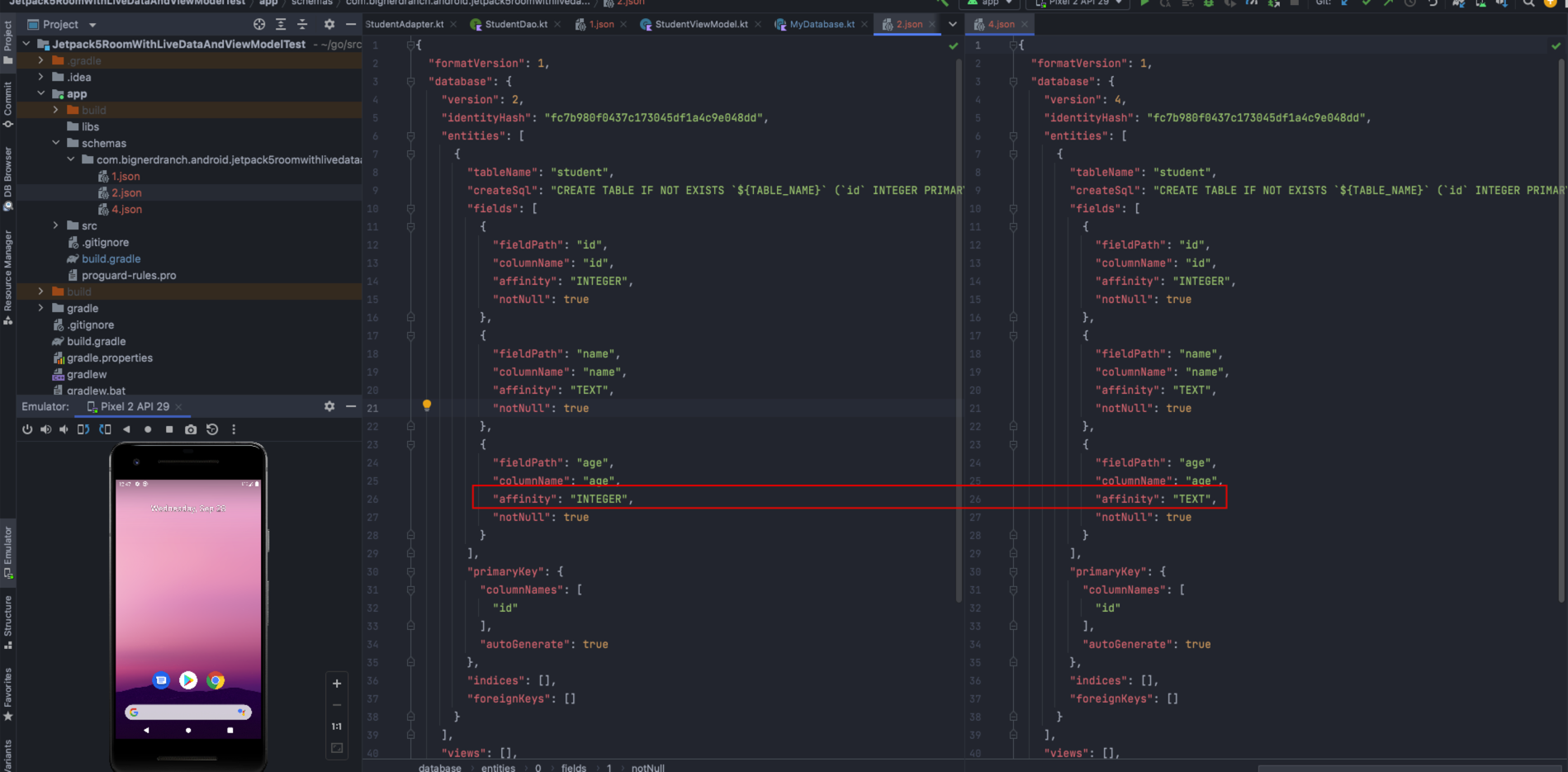
Task: Open Project panel gear options
Action: click(x=329, y=25)
